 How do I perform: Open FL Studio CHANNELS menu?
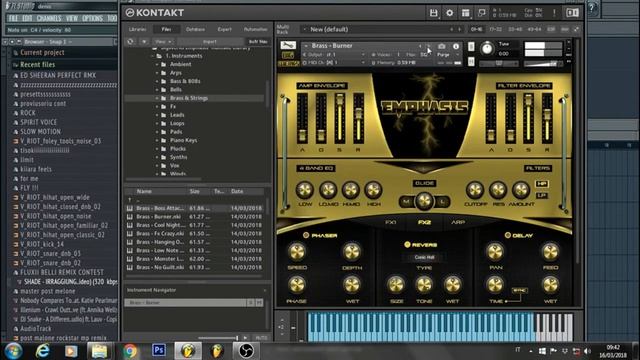[x=49, y=18]
